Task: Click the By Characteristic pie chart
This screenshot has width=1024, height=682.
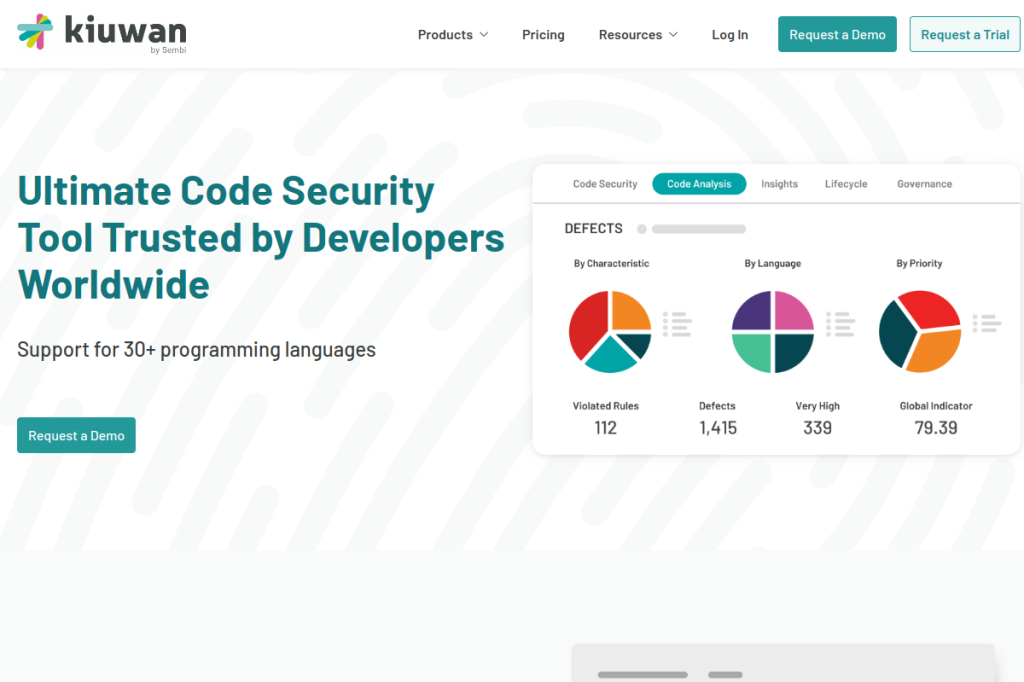Action: pos(610,332)
